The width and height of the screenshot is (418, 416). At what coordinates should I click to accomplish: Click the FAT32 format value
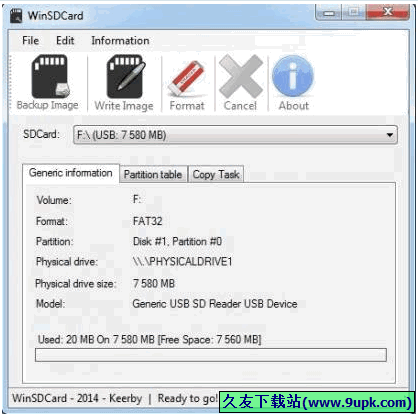[147, 221]
